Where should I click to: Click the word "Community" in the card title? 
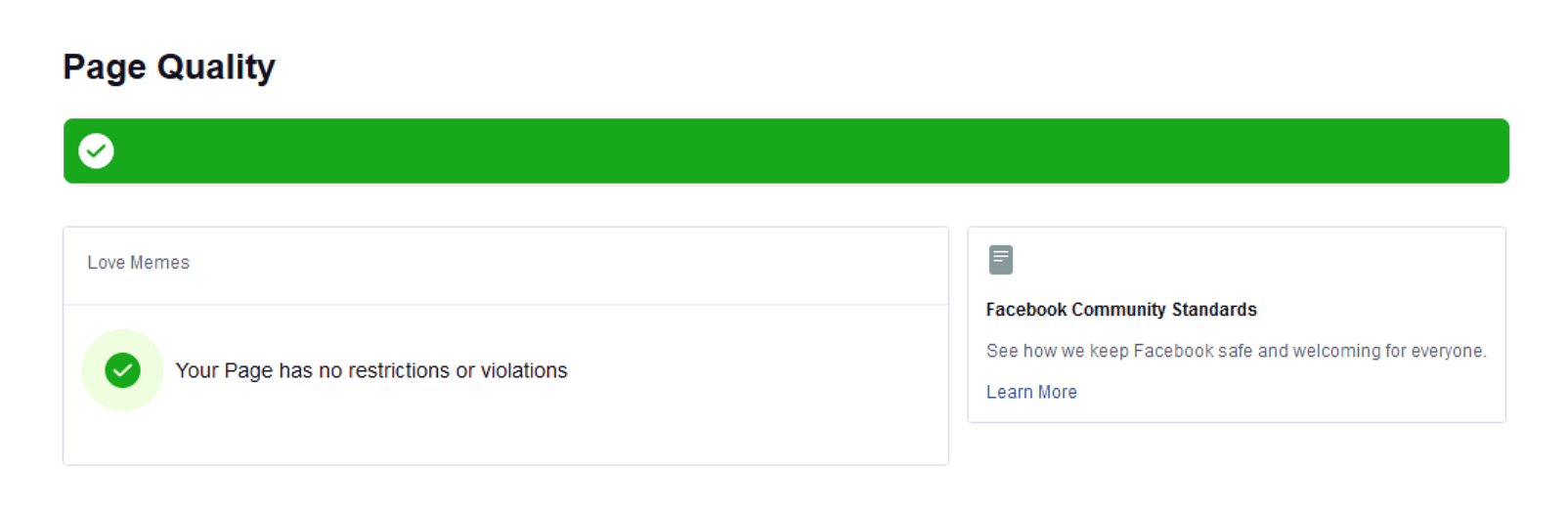[x=1119, y=310]
